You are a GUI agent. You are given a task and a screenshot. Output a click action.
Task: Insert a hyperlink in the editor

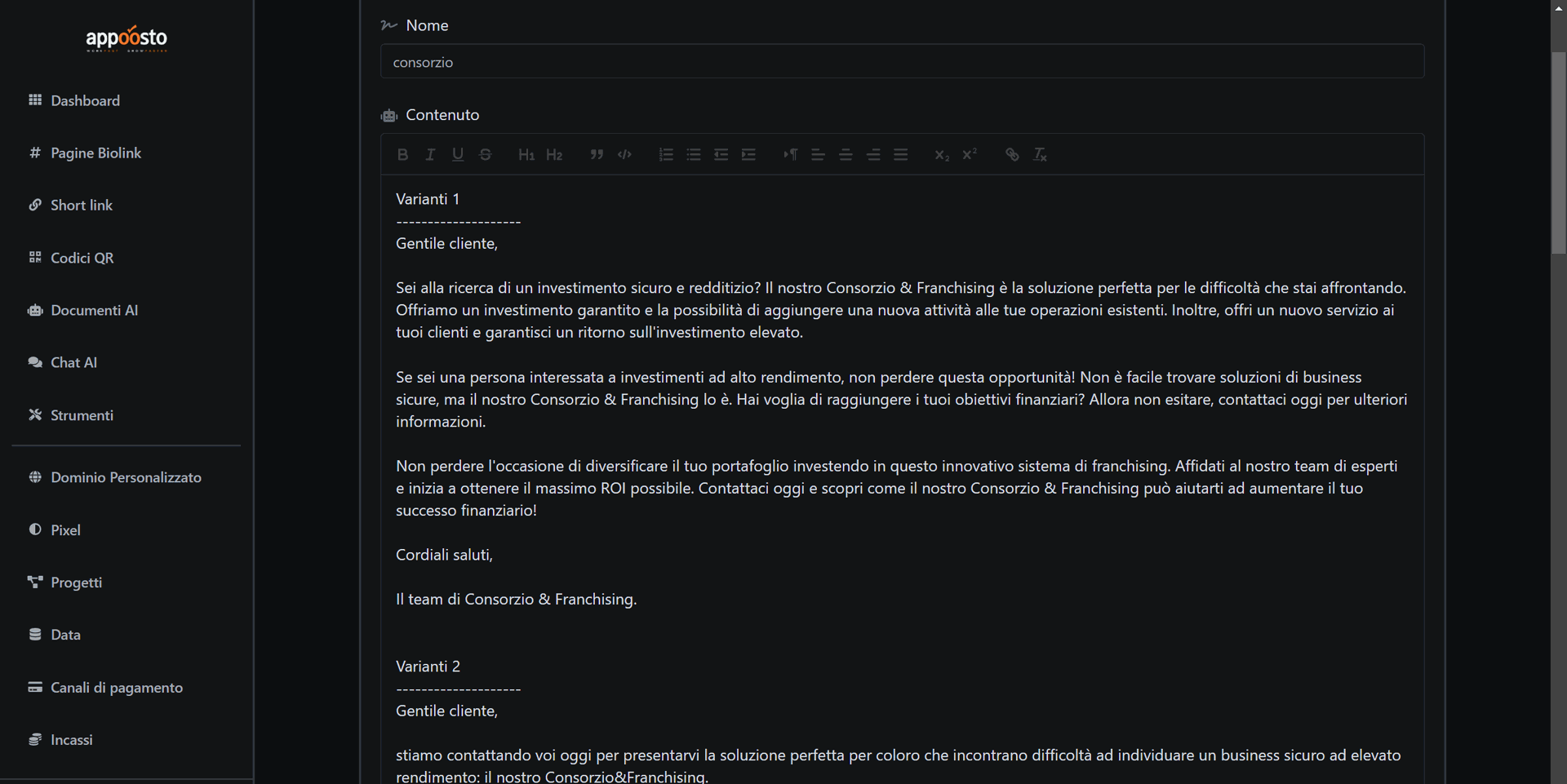click(x=1012, y=155)
